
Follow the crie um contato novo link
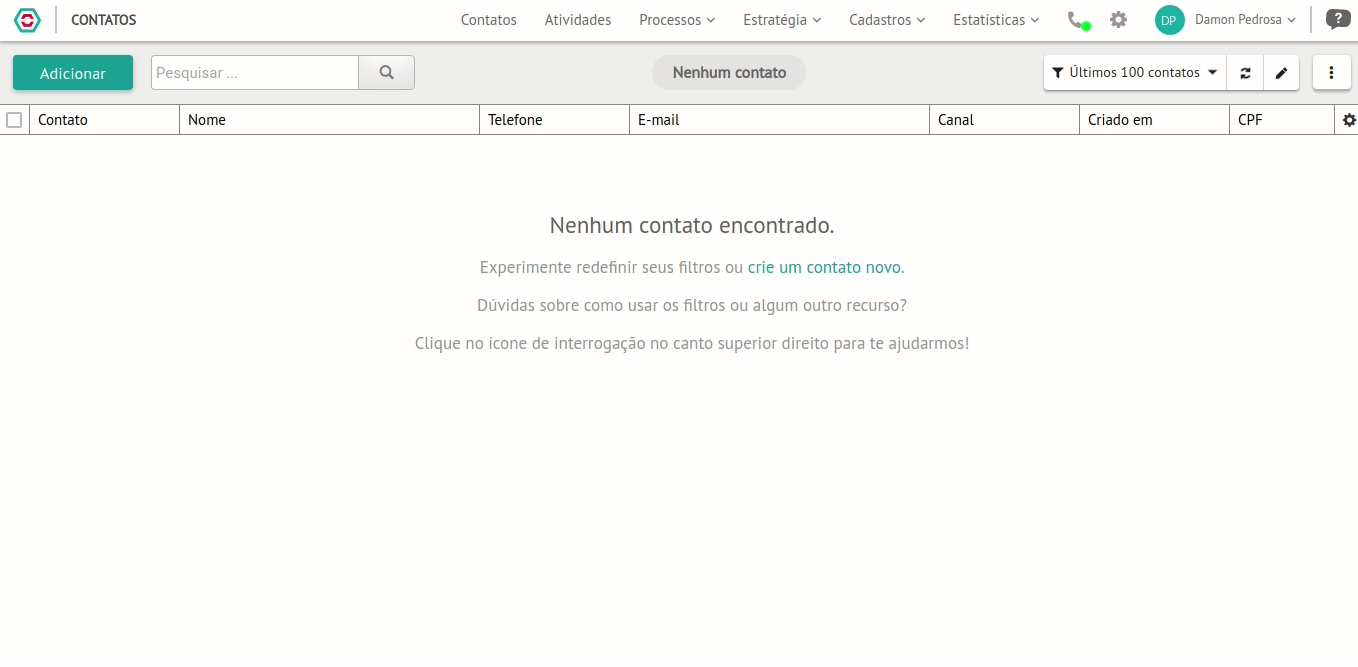(x=826, y=268)
